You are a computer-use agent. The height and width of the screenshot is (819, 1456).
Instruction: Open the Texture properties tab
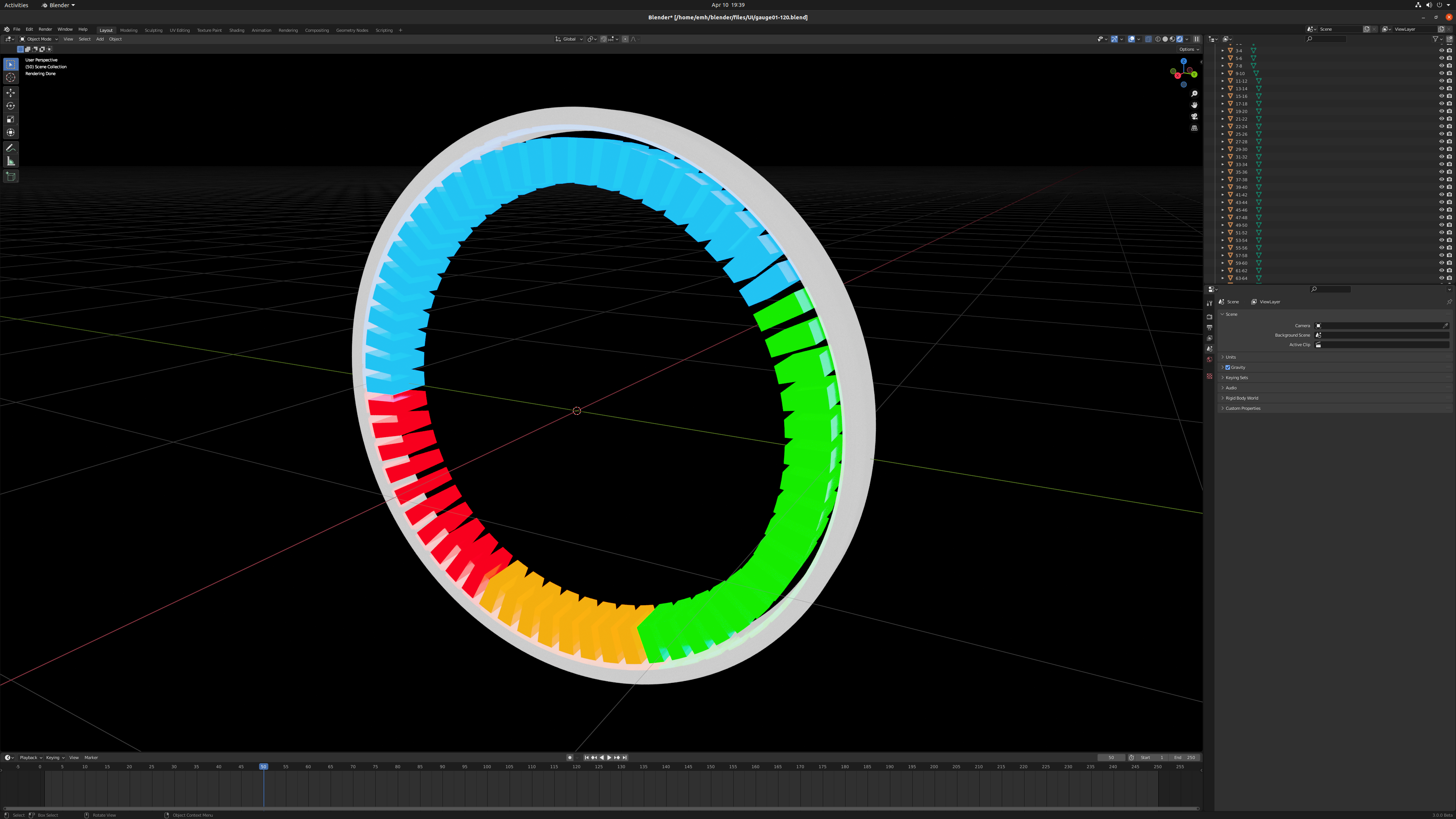pyautogui.click(x=1210, y=377)
